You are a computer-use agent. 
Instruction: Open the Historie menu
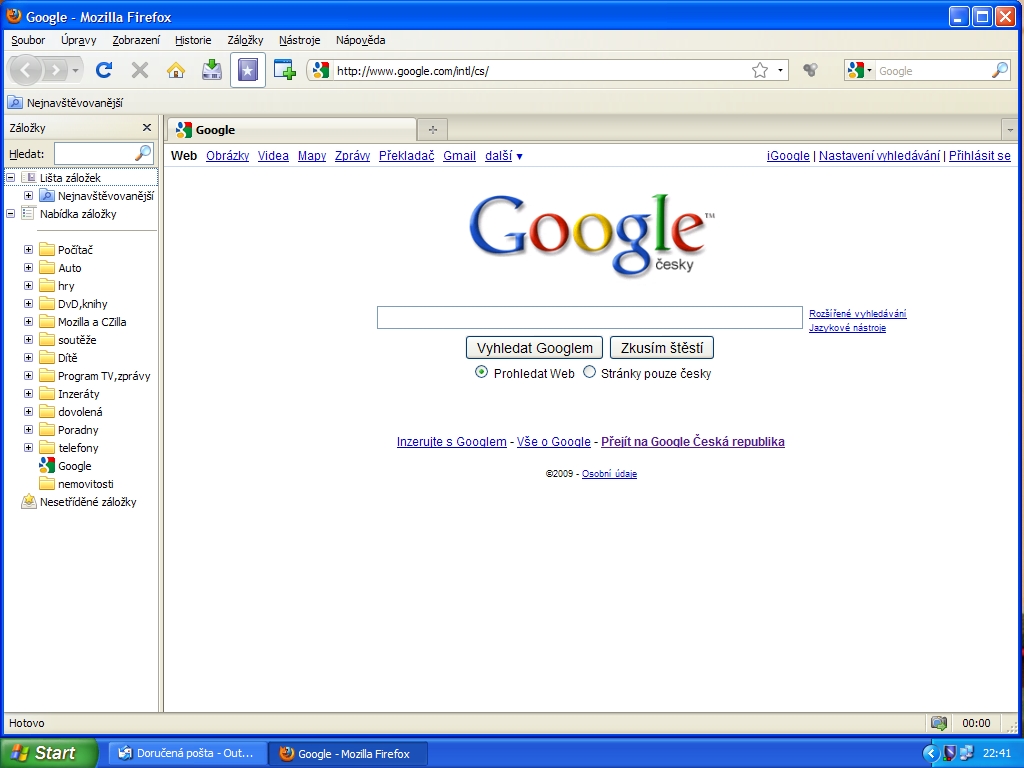click(x=193, y=40)
